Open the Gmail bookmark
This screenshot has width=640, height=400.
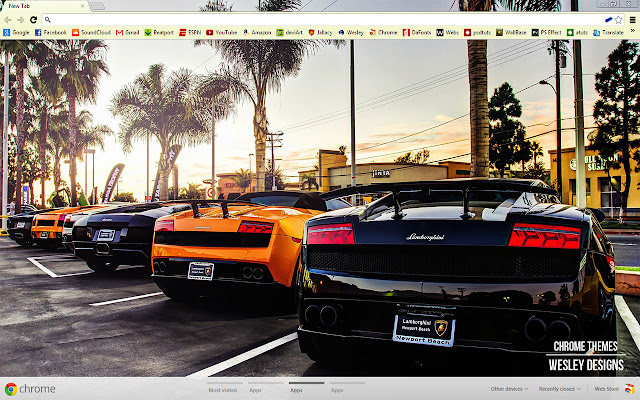click(128, 32)
